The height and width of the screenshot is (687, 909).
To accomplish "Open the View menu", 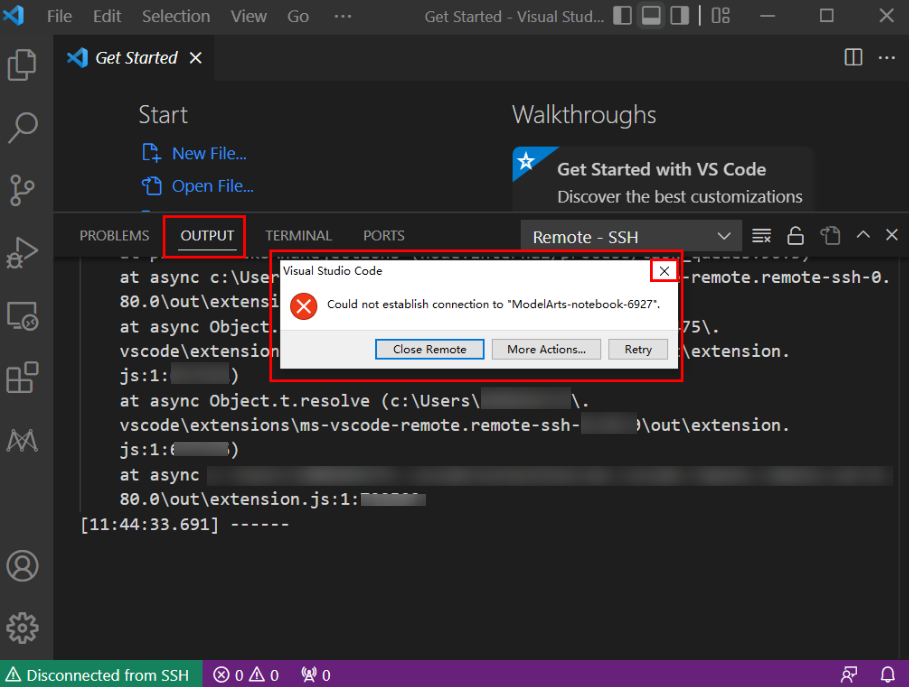I will click(x=249, y=16).
